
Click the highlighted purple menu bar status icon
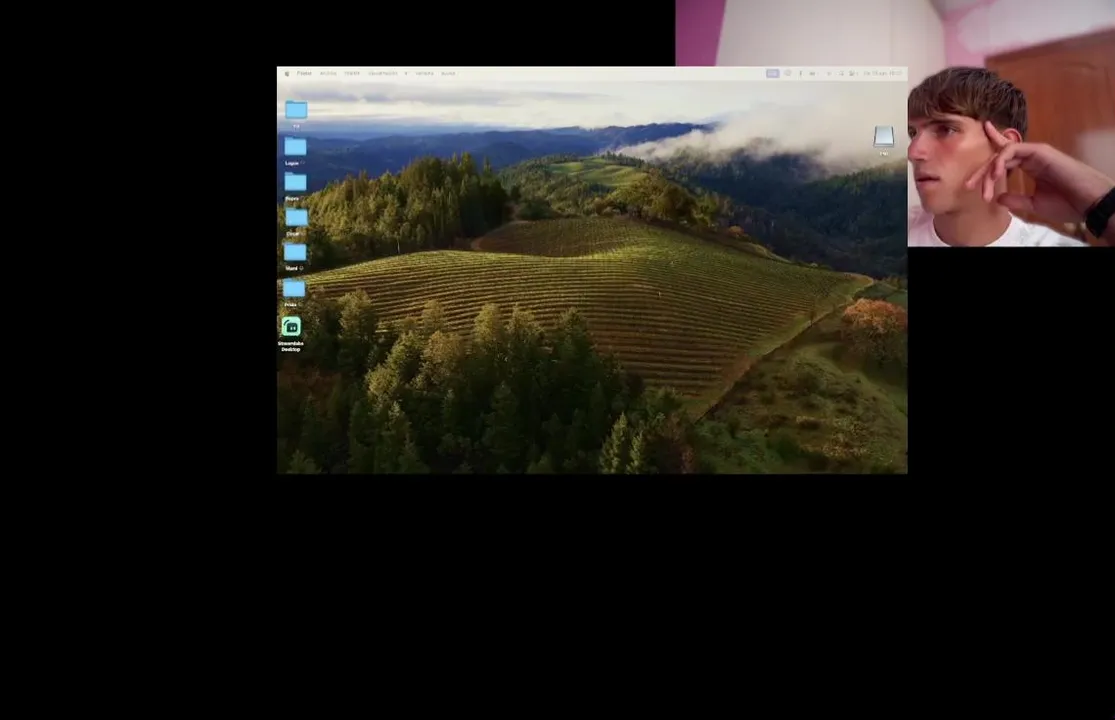[x=772, y=73]
